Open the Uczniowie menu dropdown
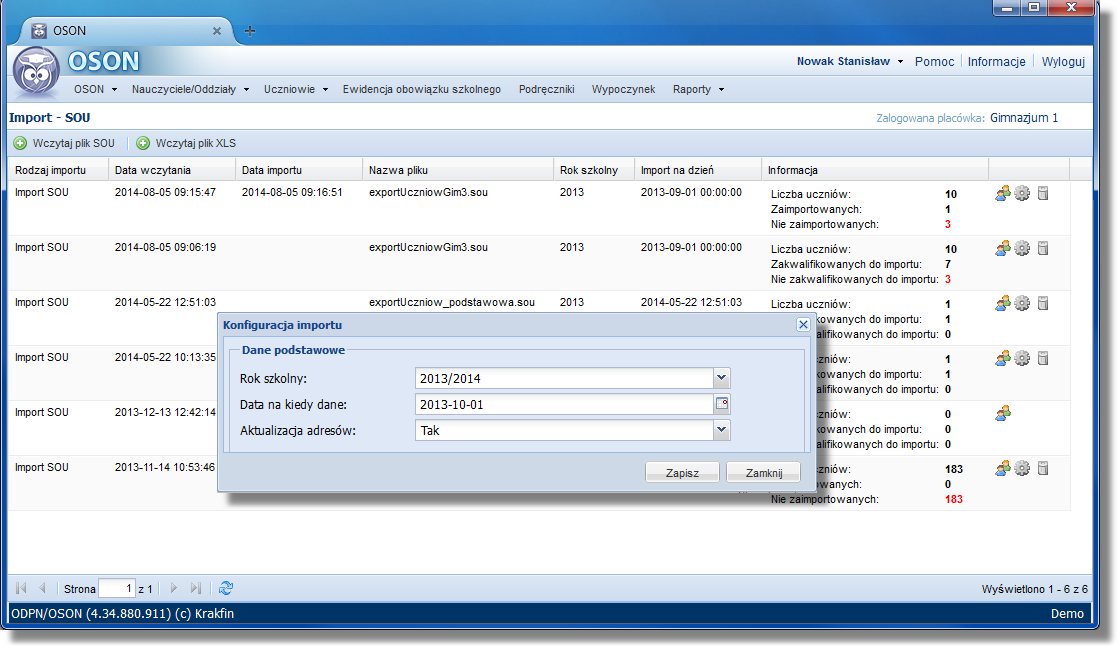Screen dimensions: 1119x649 pyautogui.click(x=296, y=89)
